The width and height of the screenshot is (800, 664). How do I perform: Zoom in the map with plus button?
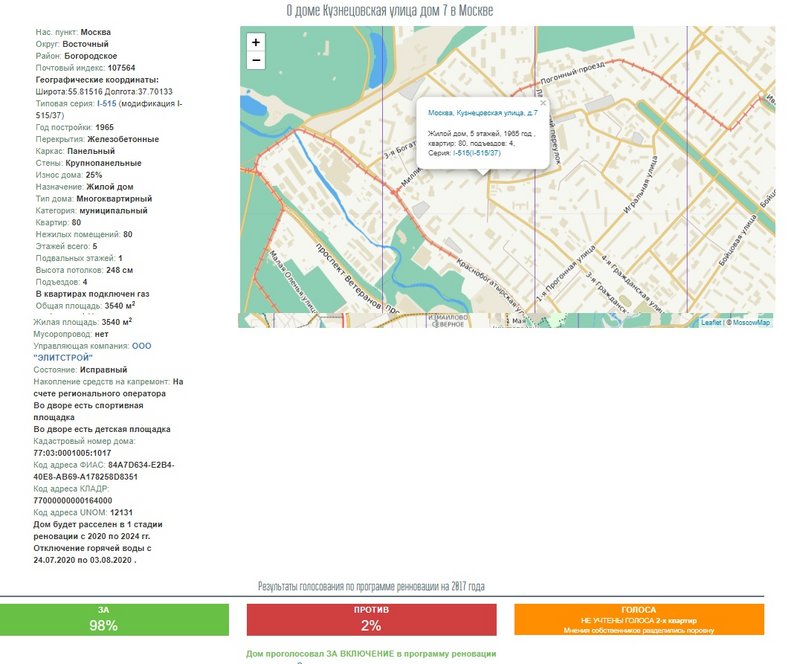[x=256, y=42]
